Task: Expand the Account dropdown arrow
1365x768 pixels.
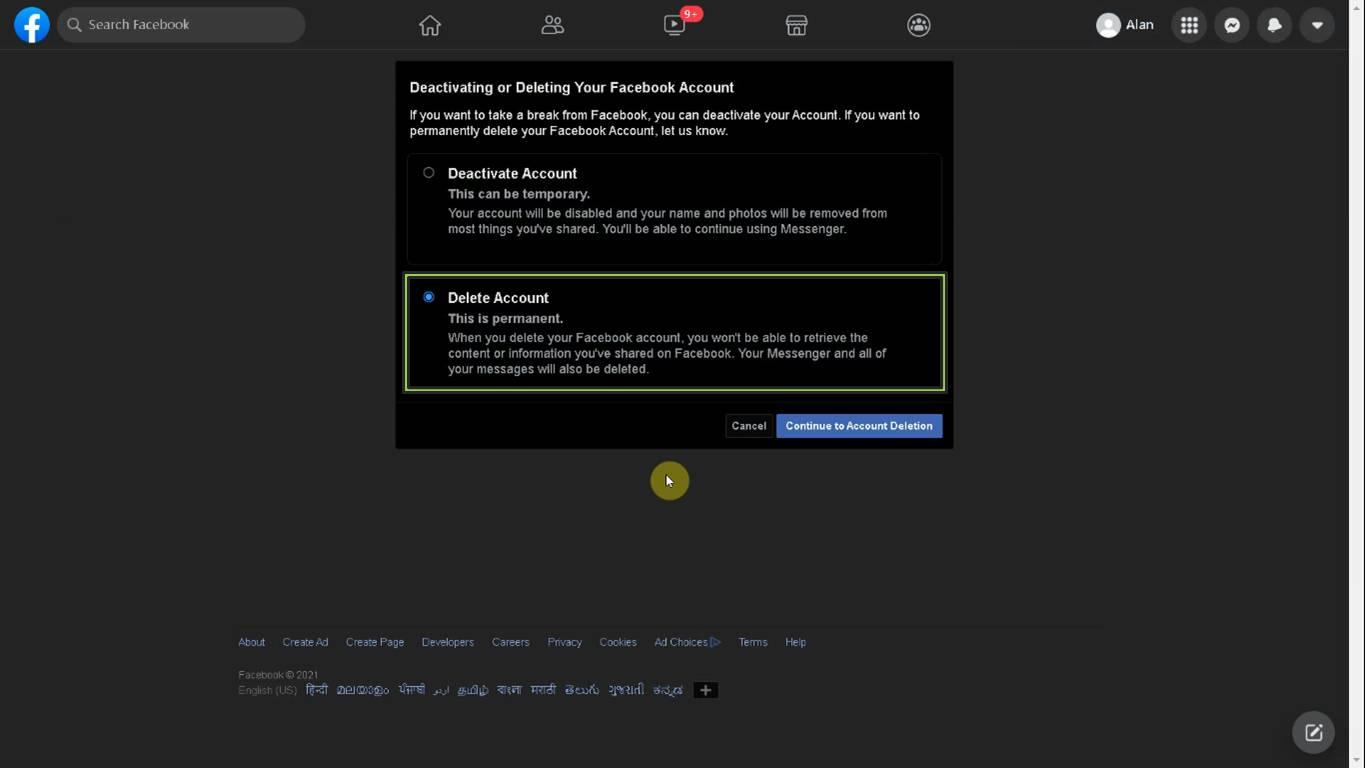Action: click(1317, 25)
